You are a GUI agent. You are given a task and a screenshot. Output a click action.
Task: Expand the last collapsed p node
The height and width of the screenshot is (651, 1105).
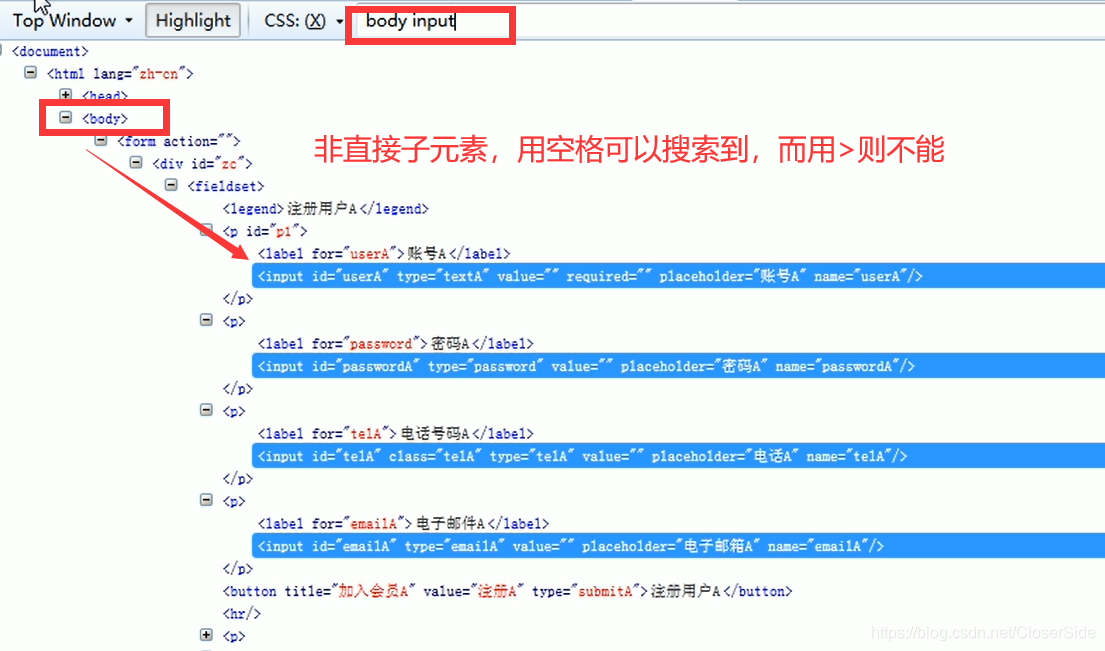[x=206, y=636]
